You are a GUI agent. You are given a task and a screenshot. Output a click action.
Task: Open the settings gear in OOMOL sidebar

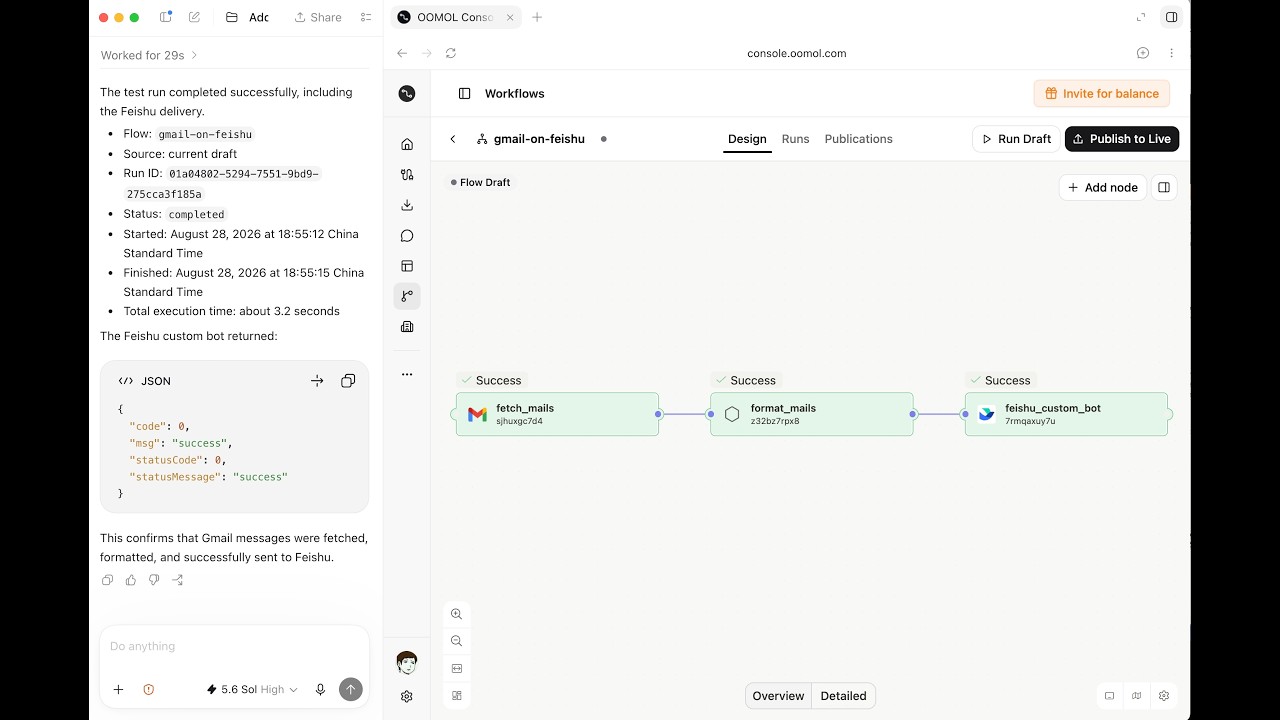pos(407,696)
